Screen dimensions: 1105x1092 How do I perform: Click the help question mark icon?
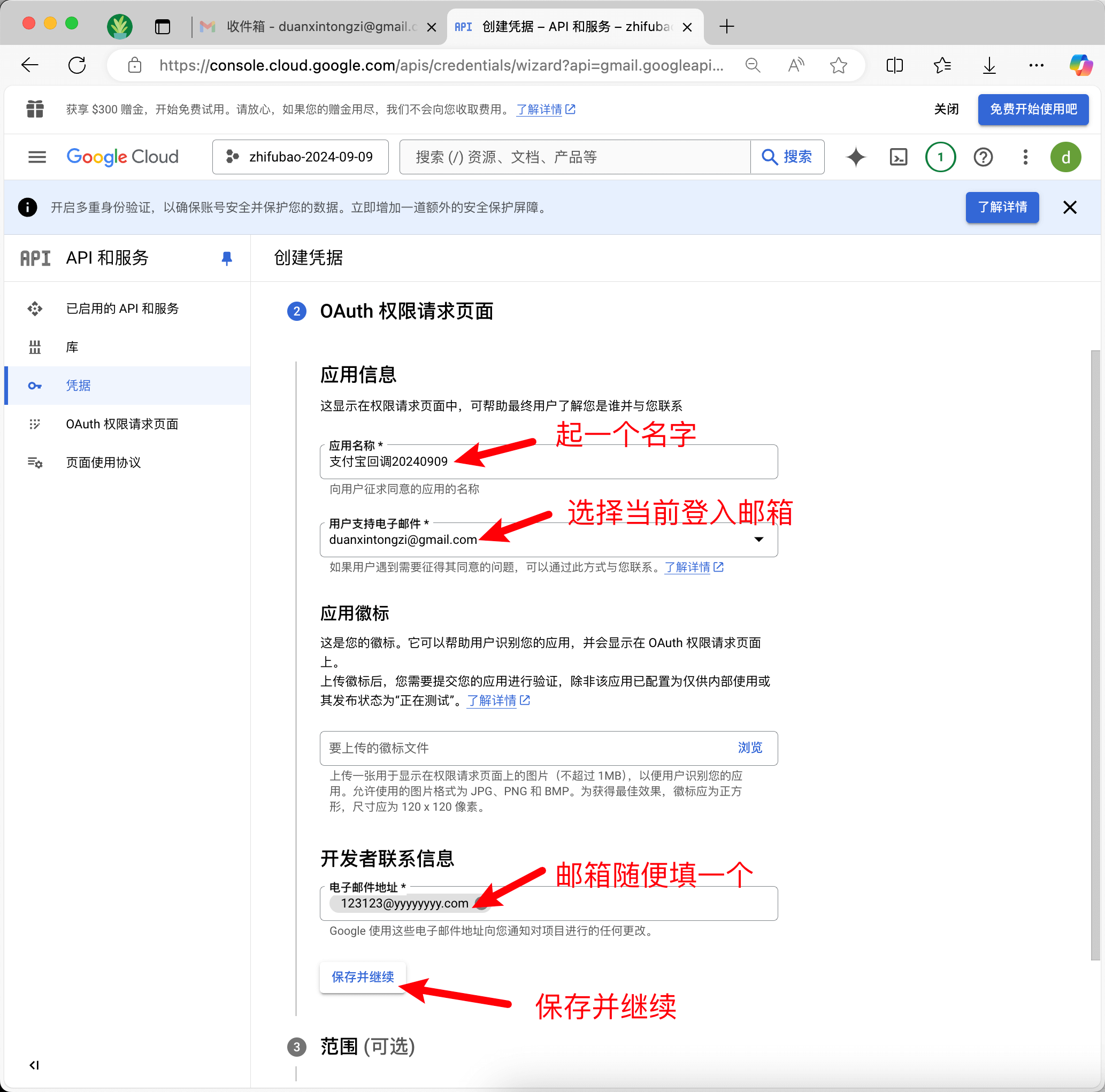[983, 157]
